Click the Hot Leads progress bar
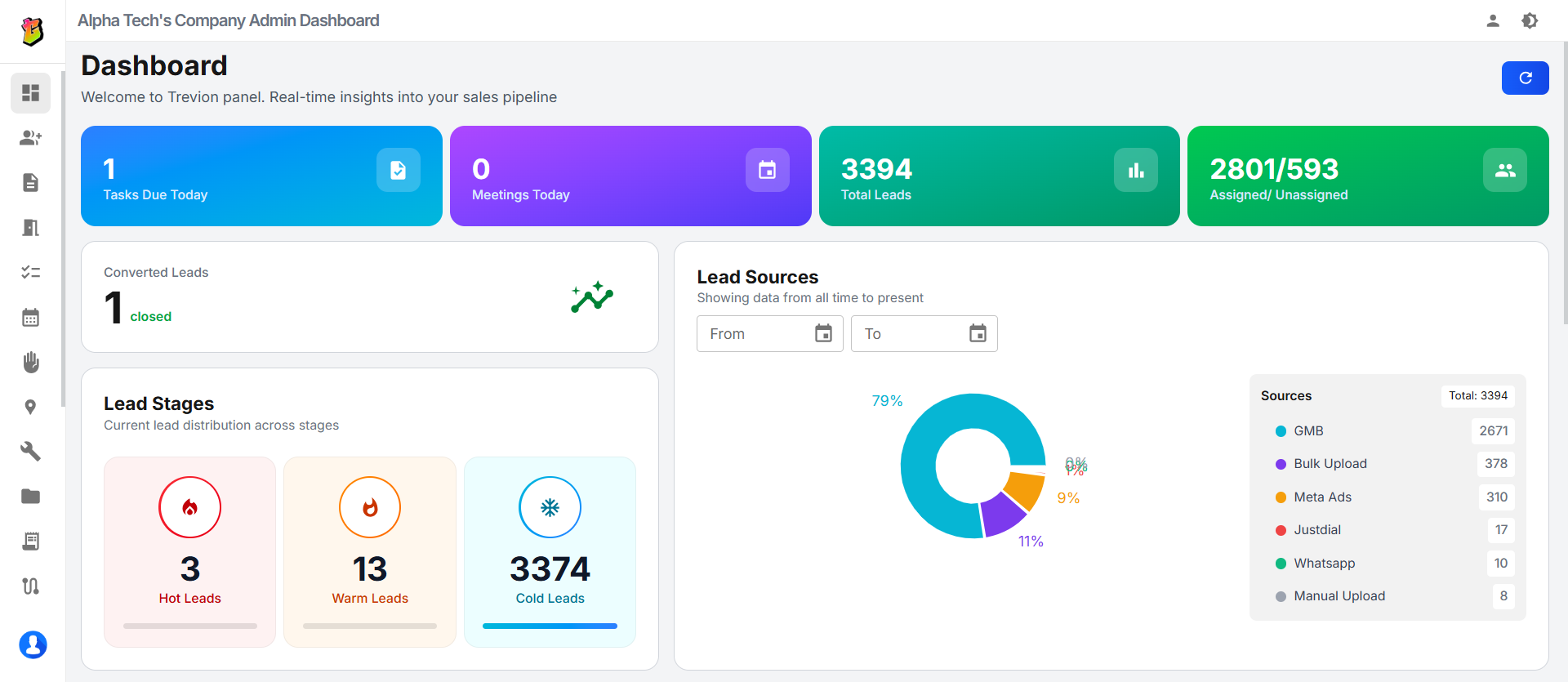Image resolution: width=1568 pixels, height=682 pixels. pos(190,626)
